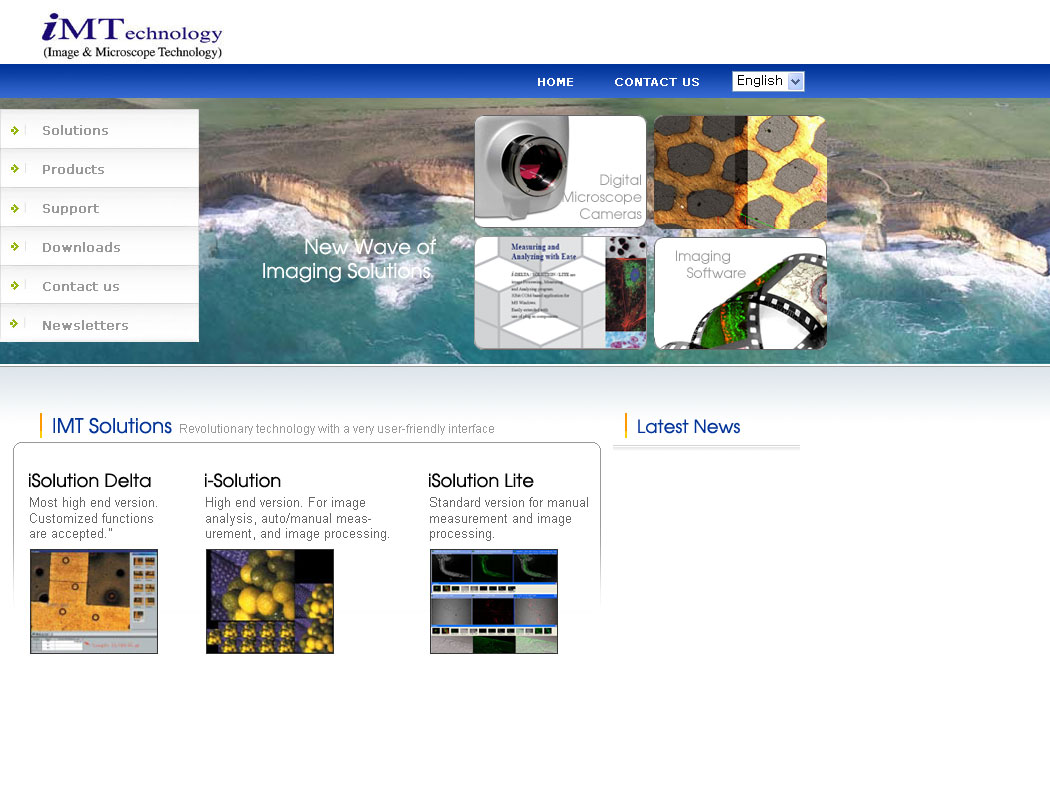Click the iMTechnology logo
The image size is (1050, 800).
pos(132,36)
